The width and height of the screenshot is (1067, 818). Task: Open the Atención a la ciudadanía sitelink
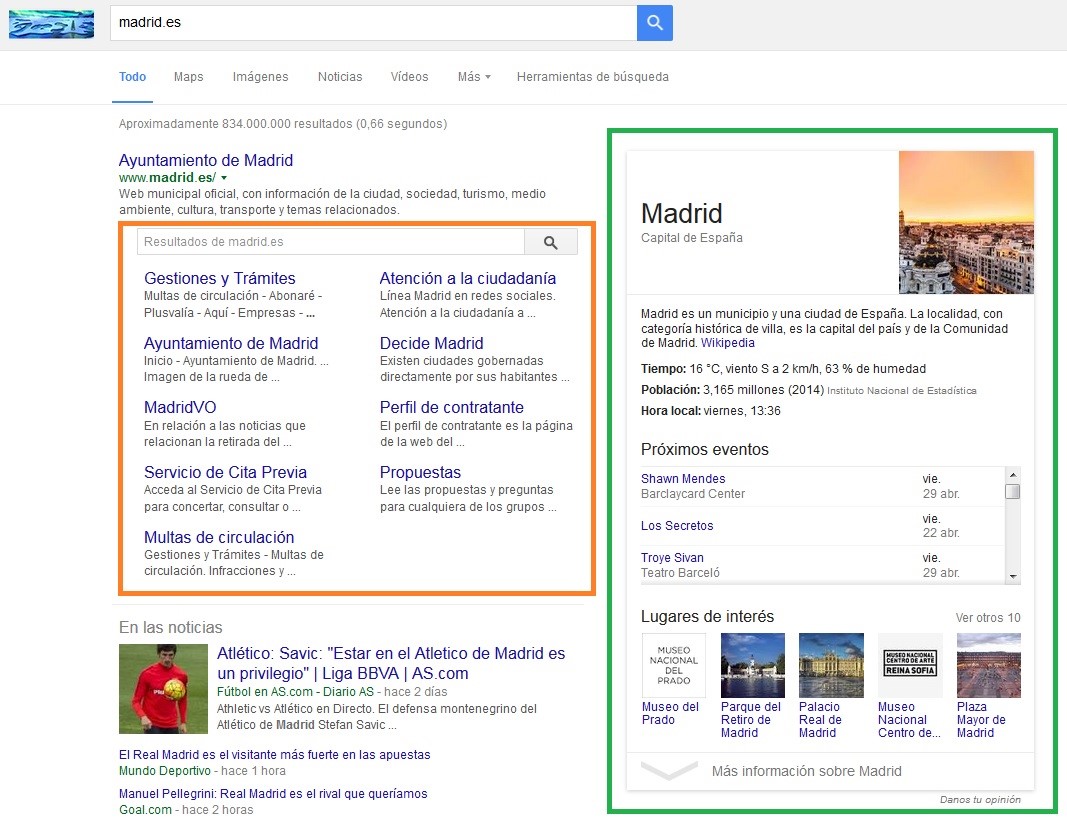[467, 278]
